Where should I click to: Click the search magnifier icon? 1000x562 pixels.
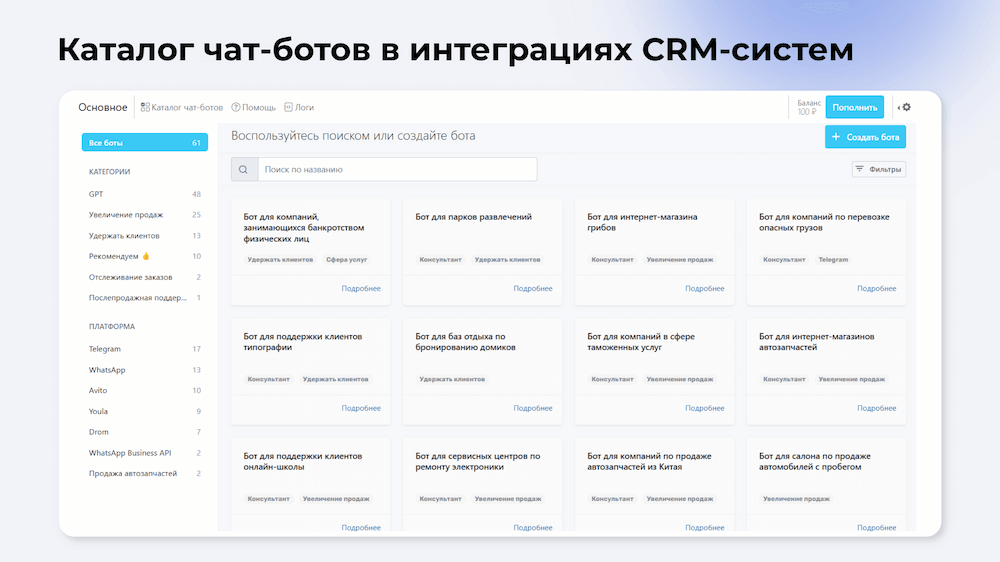coord(244,170)
